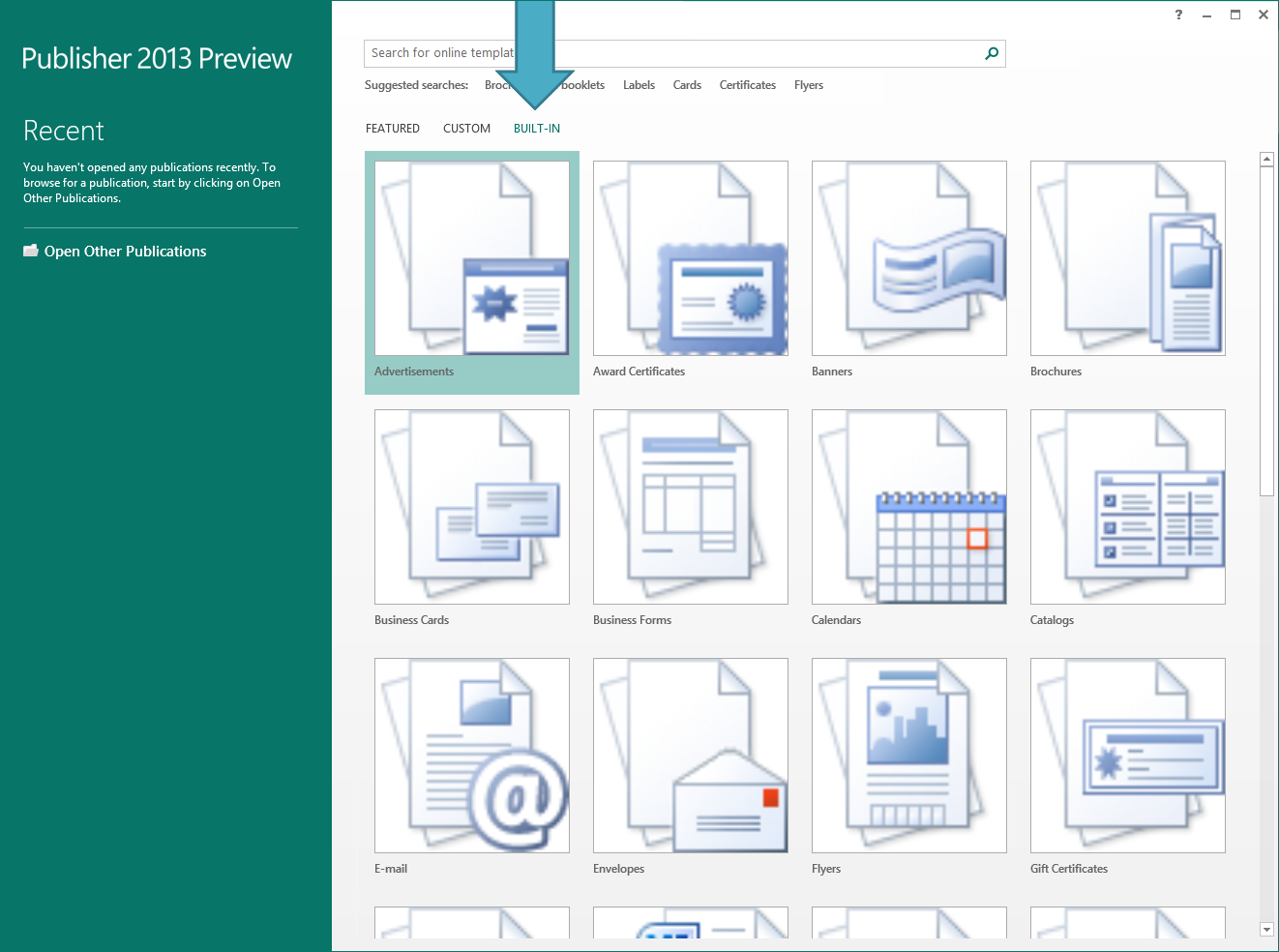
Task: Select the Award Certificates template icon
Action: point(691,259)
